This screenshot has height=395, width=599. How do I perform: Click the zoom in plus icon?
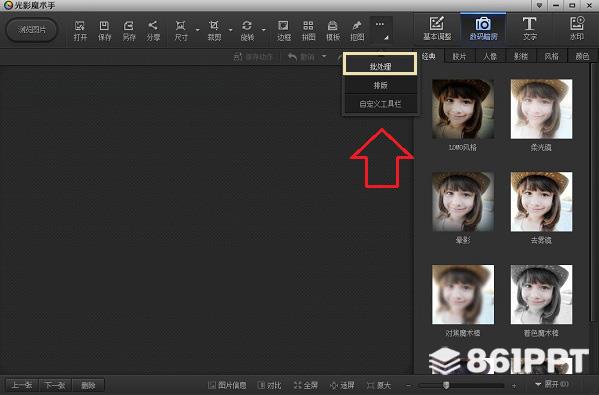[x=514, y=385]
